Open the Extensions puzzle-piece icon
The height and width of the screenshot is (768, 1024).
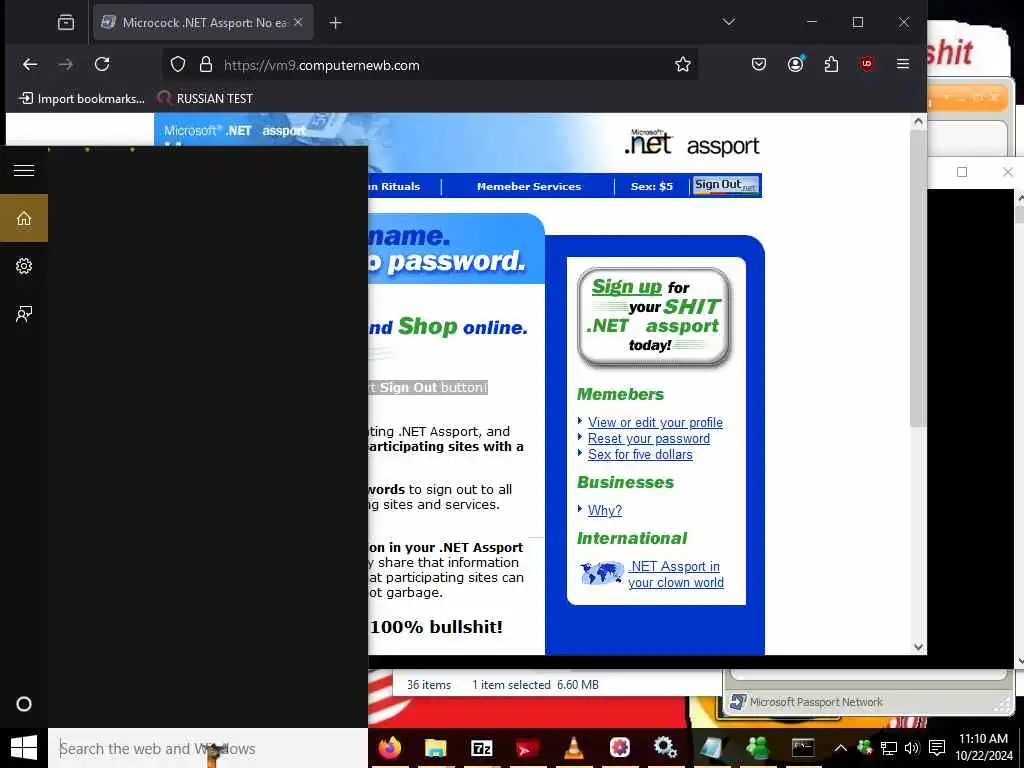click(x=831, y=64)
